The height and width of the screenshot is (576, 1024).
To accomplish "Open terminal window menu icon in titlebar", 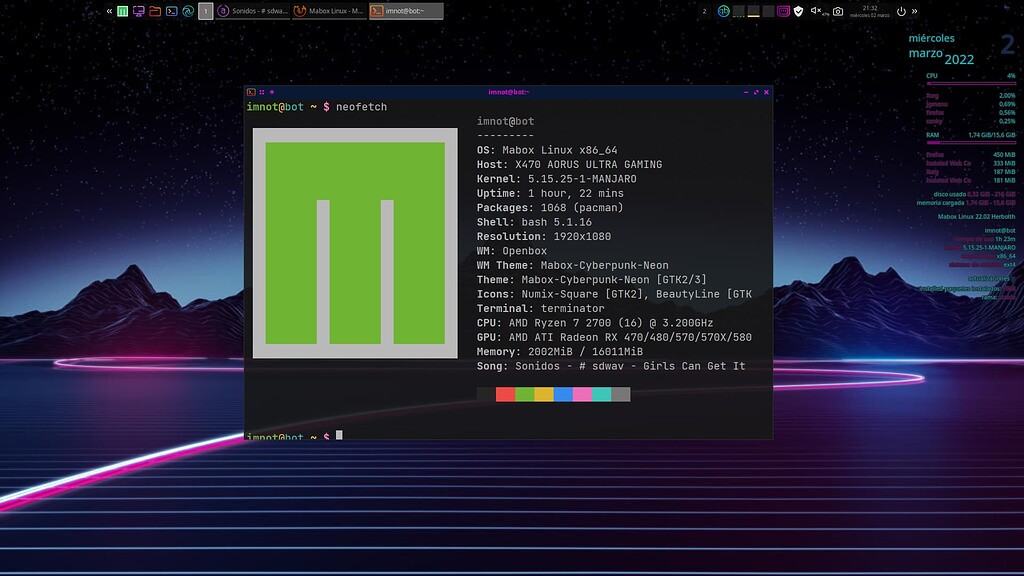I will click(251, 92).
